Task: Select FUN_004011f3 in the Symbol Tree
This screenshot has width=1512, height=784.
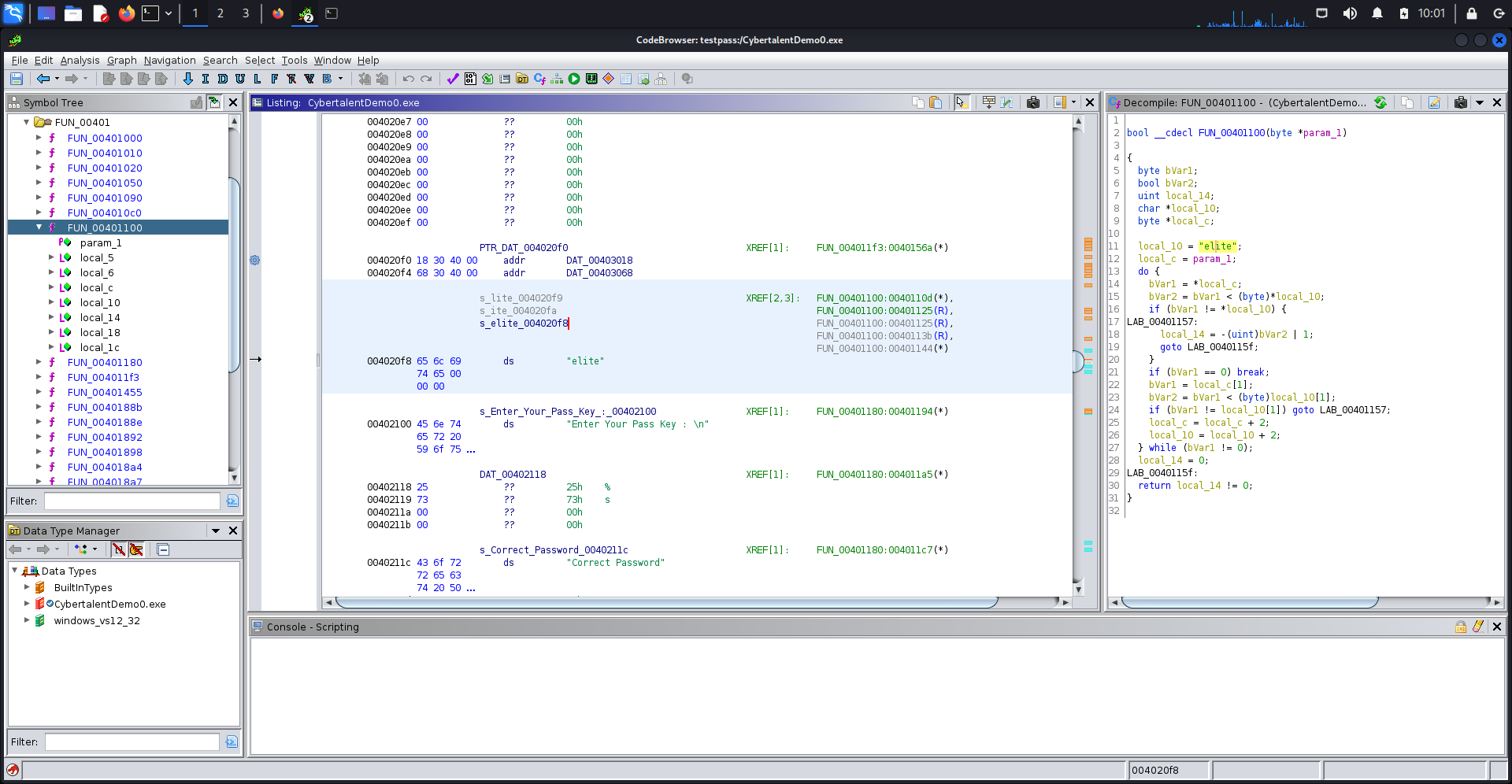Action: pyautogui.click(x=103, y=377)
